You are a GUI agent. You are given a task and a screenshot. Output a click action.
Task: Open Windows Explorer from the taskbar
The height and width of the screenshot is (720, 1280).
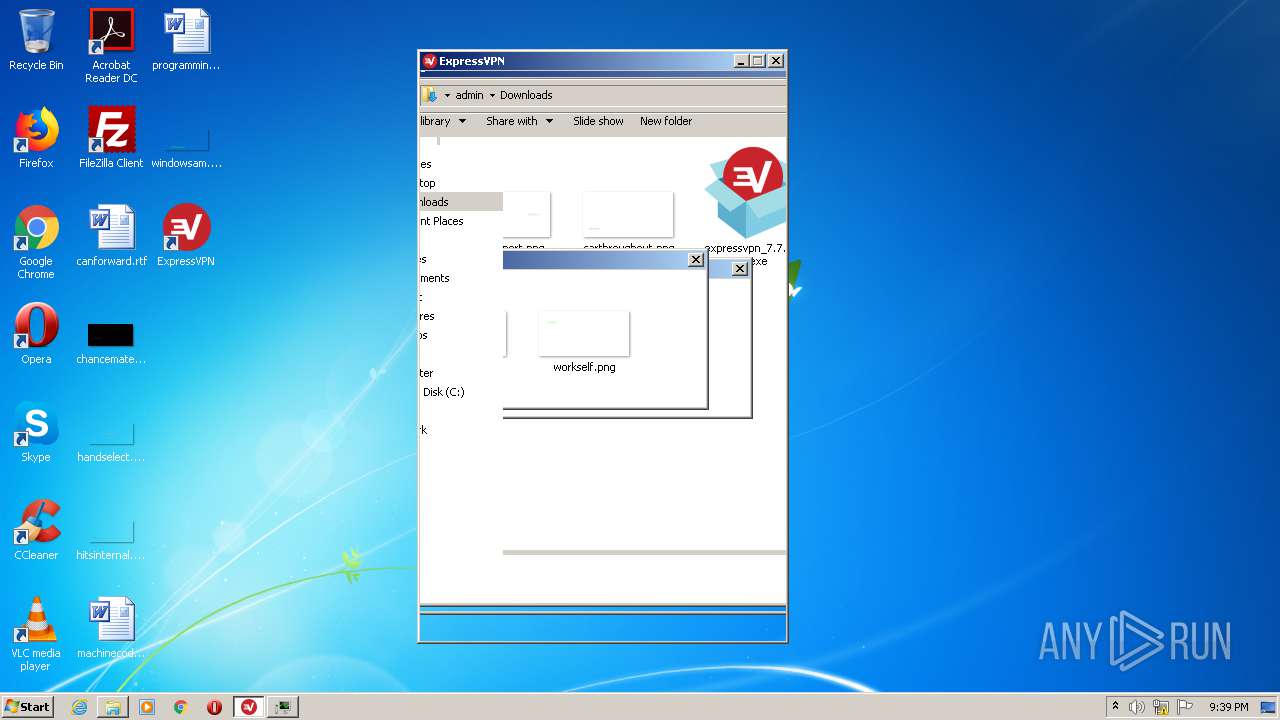pyautogui.click(x=113, y=707)
